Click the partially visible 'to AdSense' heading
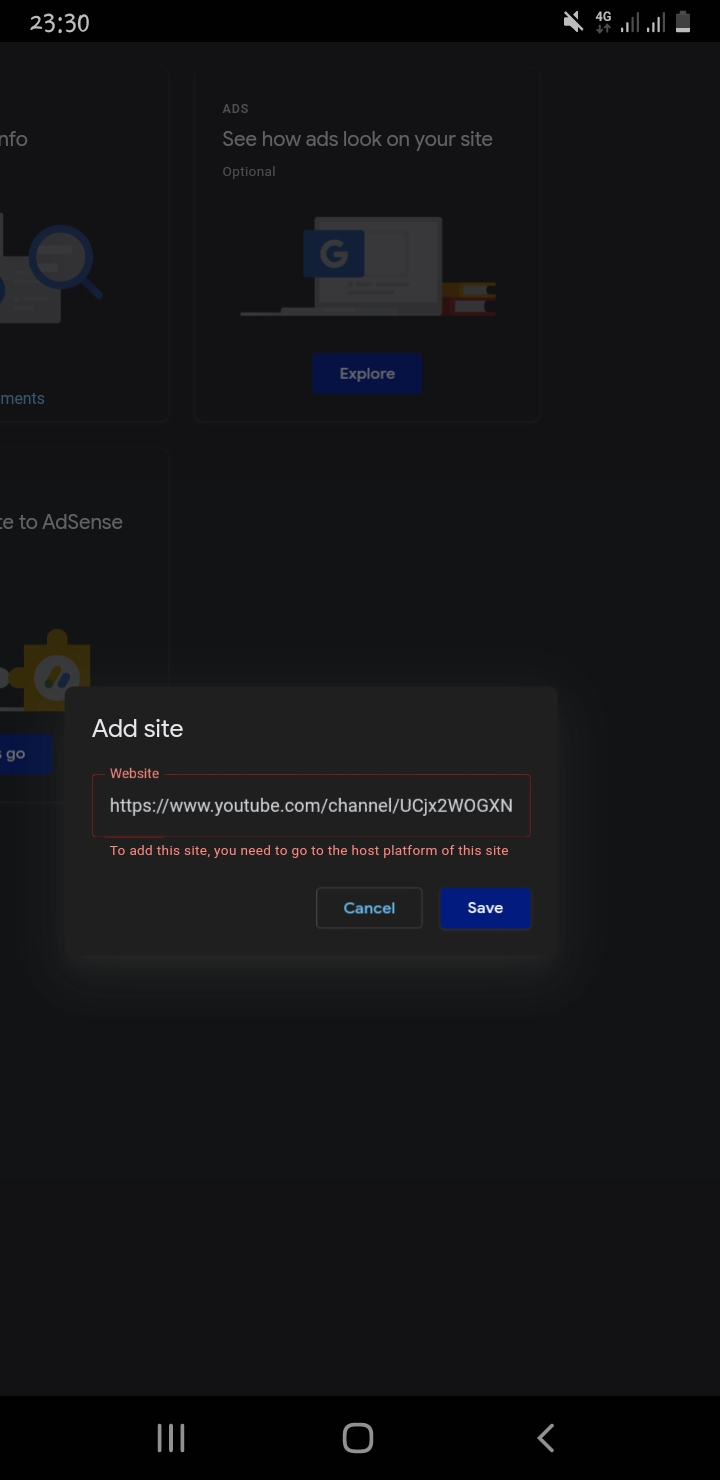The height and width of the screenshot is (1480, 720). 61,522
